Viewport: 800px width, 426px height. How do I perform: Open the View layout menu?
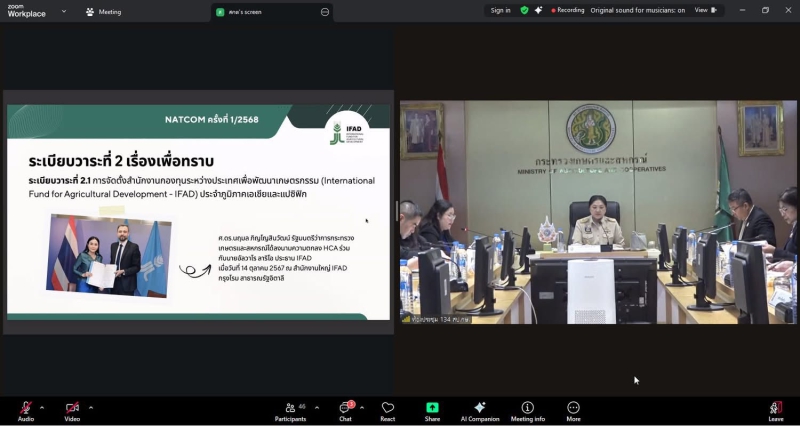pos(705,10)
